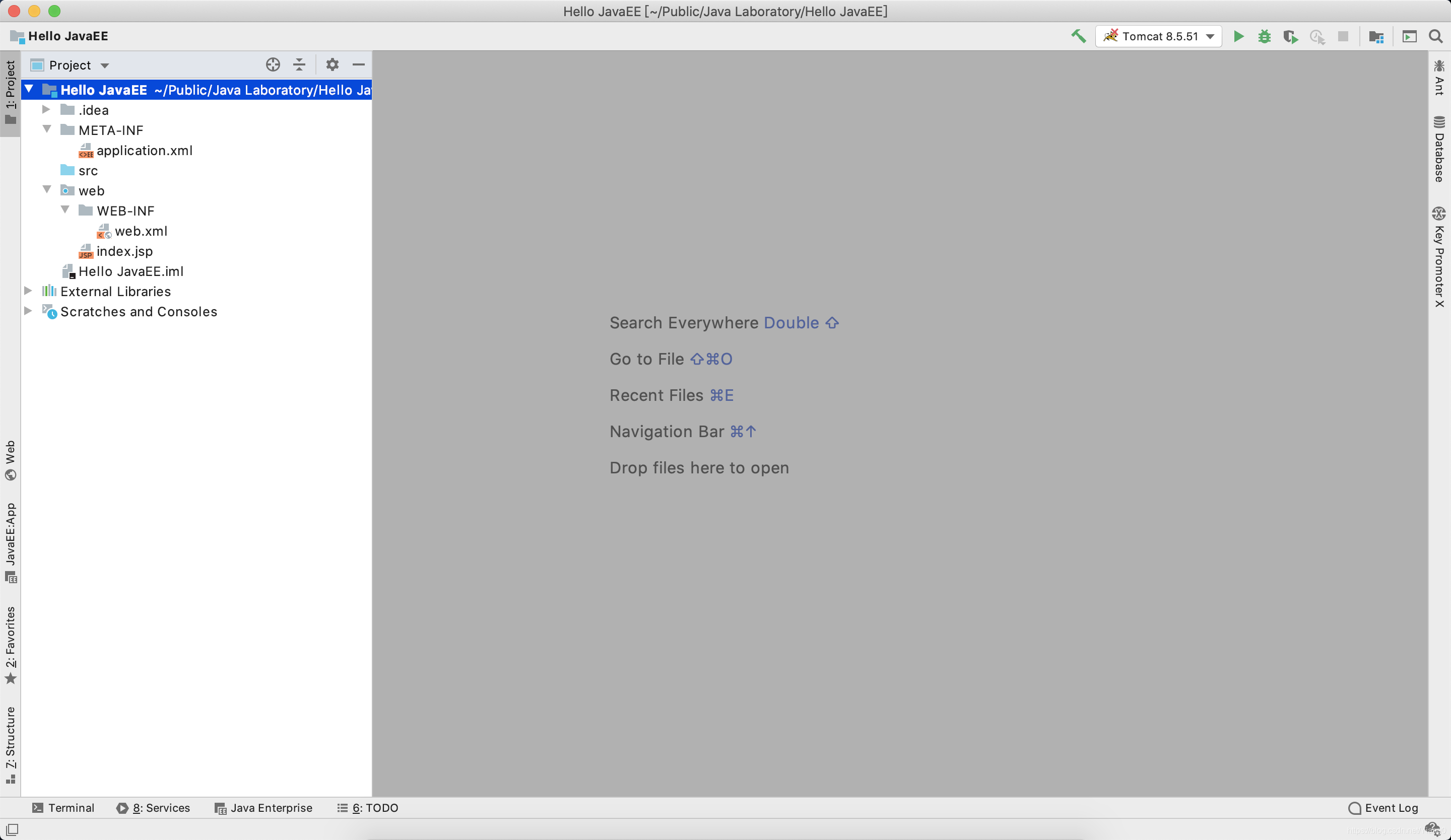
Task: Open the Web tool window tab
Action: pyautogui.click(x=11, y=460)
